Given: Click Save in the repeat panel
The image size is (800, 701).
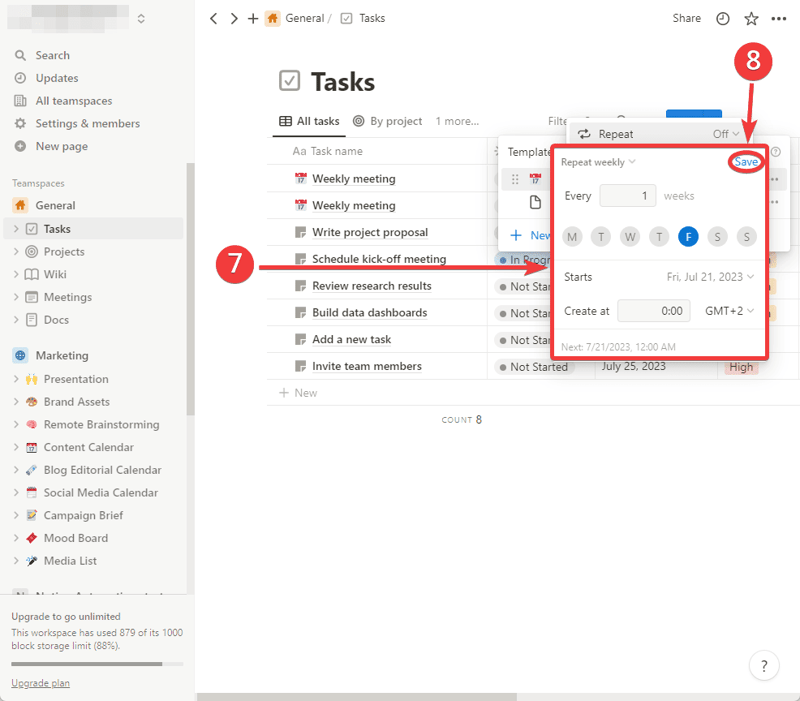Looking at the screenshot, I should [x=746, y=162].
